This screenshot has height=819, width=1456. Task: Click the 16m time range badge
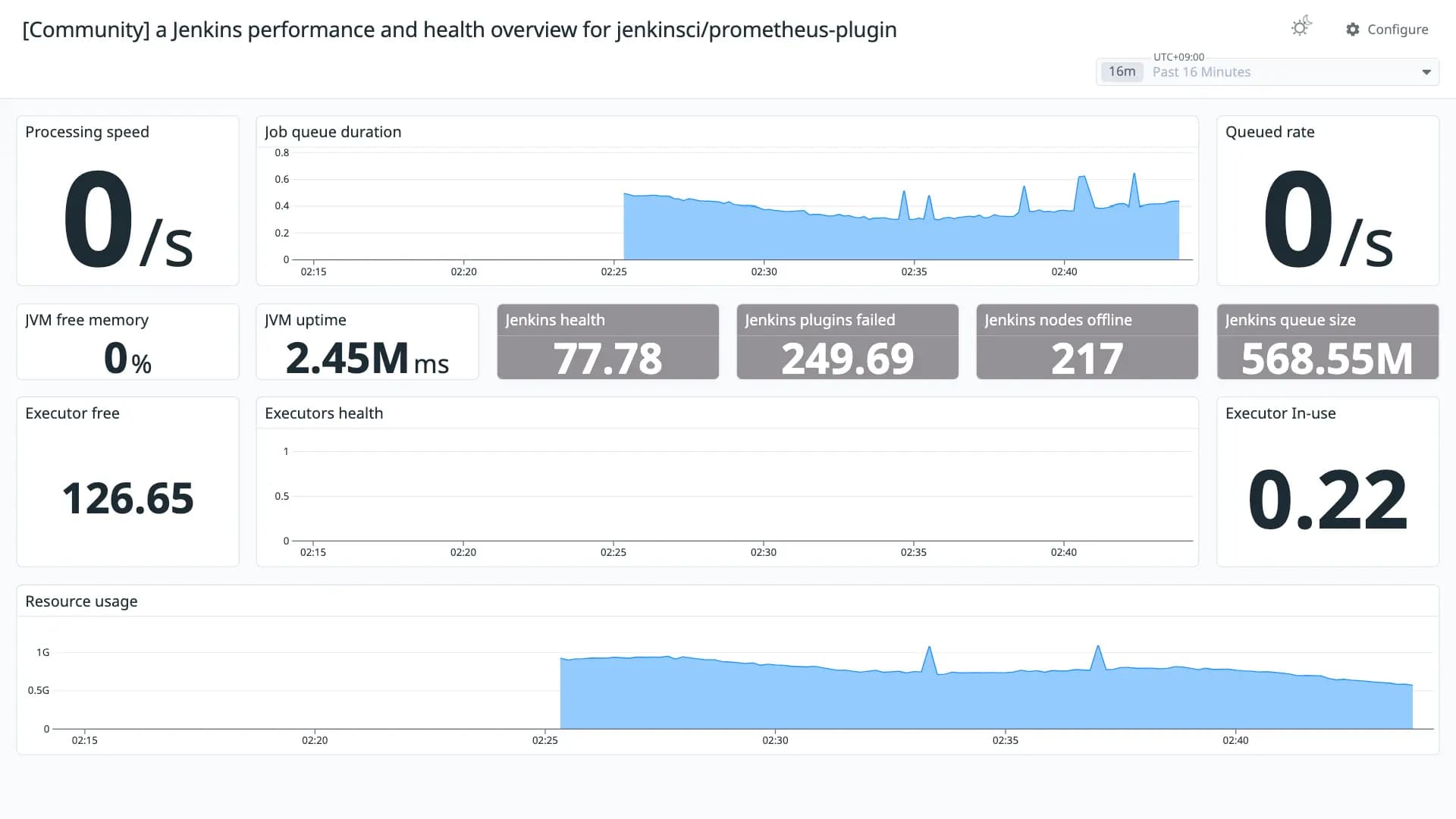[x=1122, y=71]
